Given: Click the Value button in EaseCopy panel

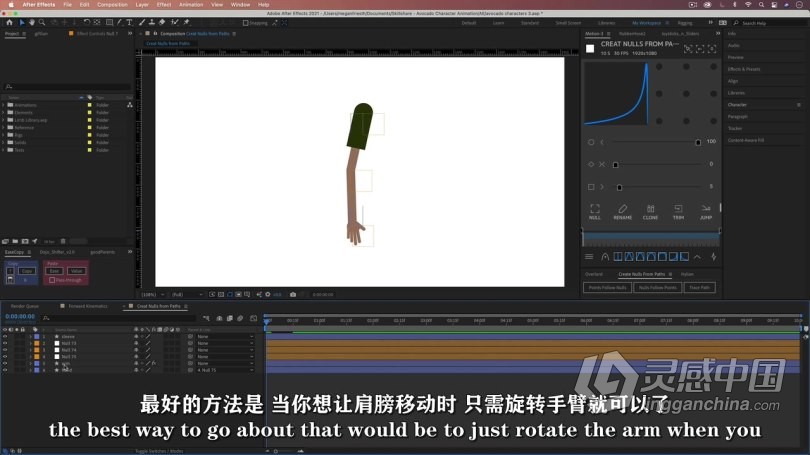Looking at the screenshot, I should [76, 271].
